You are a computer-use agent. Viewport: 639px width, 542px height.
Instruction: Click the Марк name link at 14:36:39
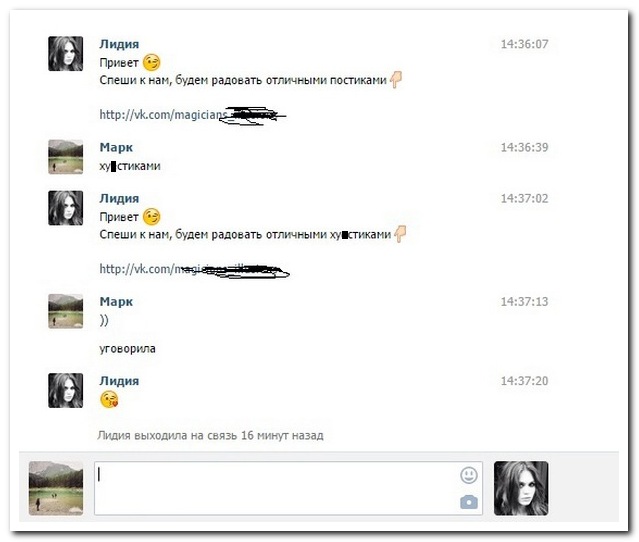pos(116,147)
